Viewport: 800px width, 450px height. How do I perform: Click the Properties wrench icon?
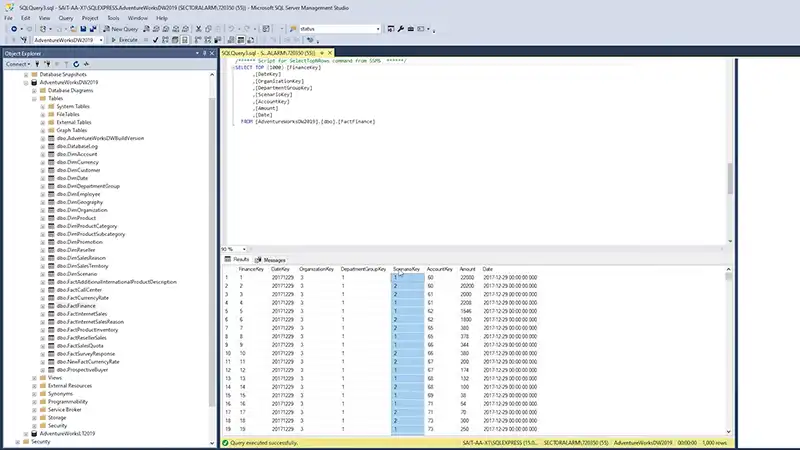(x=401, y=29)
